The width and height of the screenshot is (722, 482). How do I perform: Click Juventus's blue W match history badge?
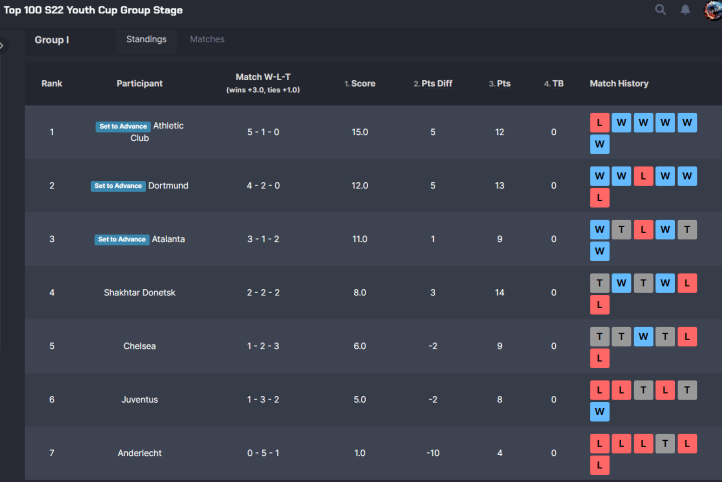[599, 411]
